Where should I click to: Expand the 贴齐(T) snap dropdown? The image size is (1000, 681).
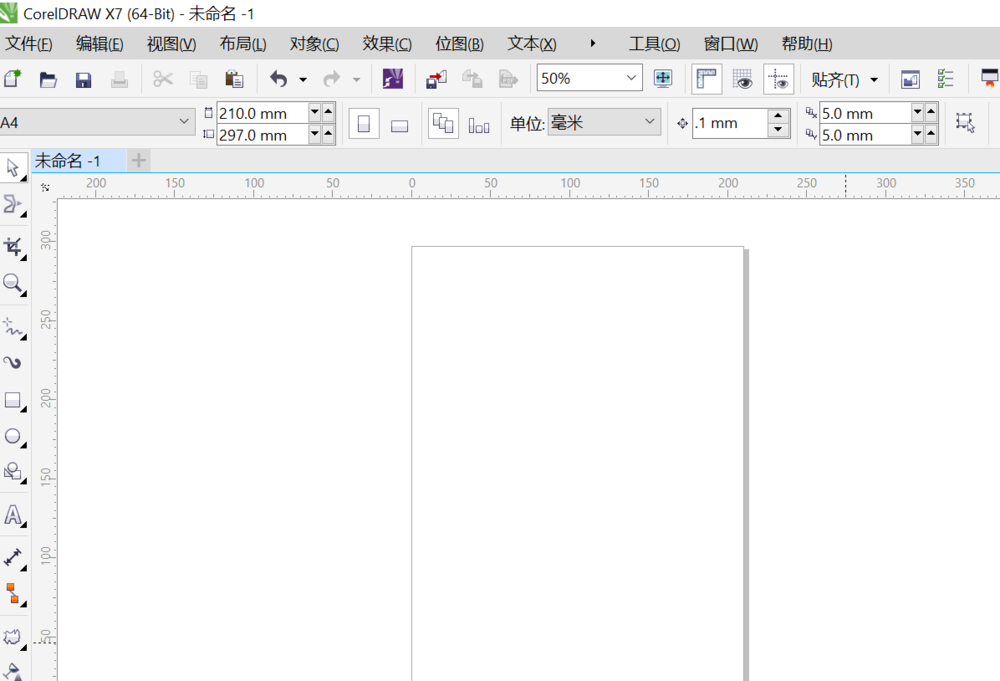[x=874, y=80]
